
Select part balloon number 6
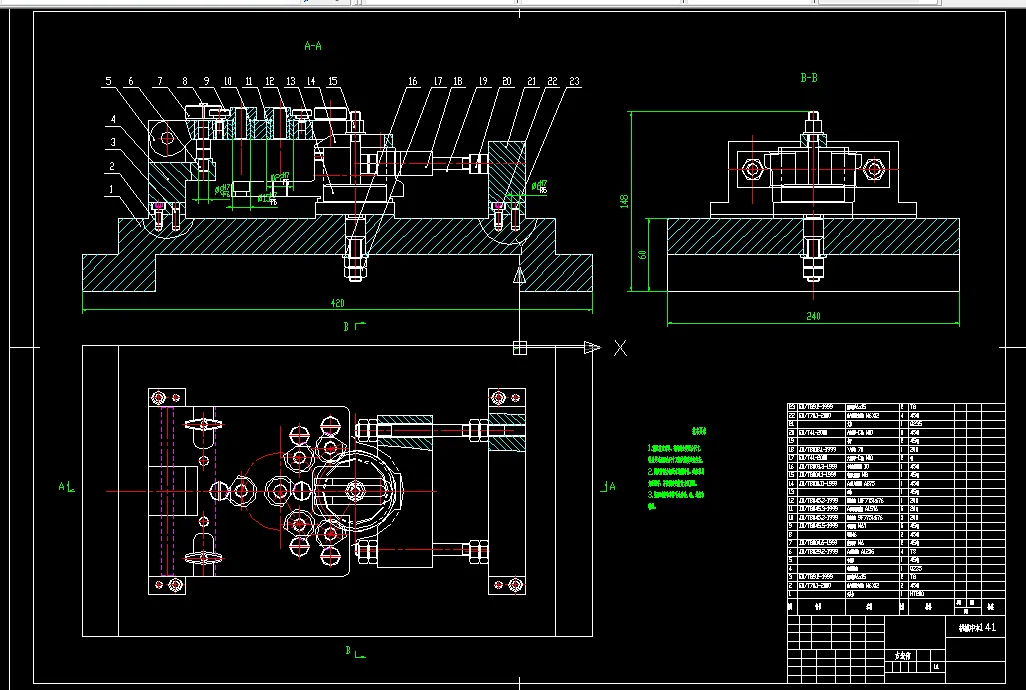pos(131,81)
